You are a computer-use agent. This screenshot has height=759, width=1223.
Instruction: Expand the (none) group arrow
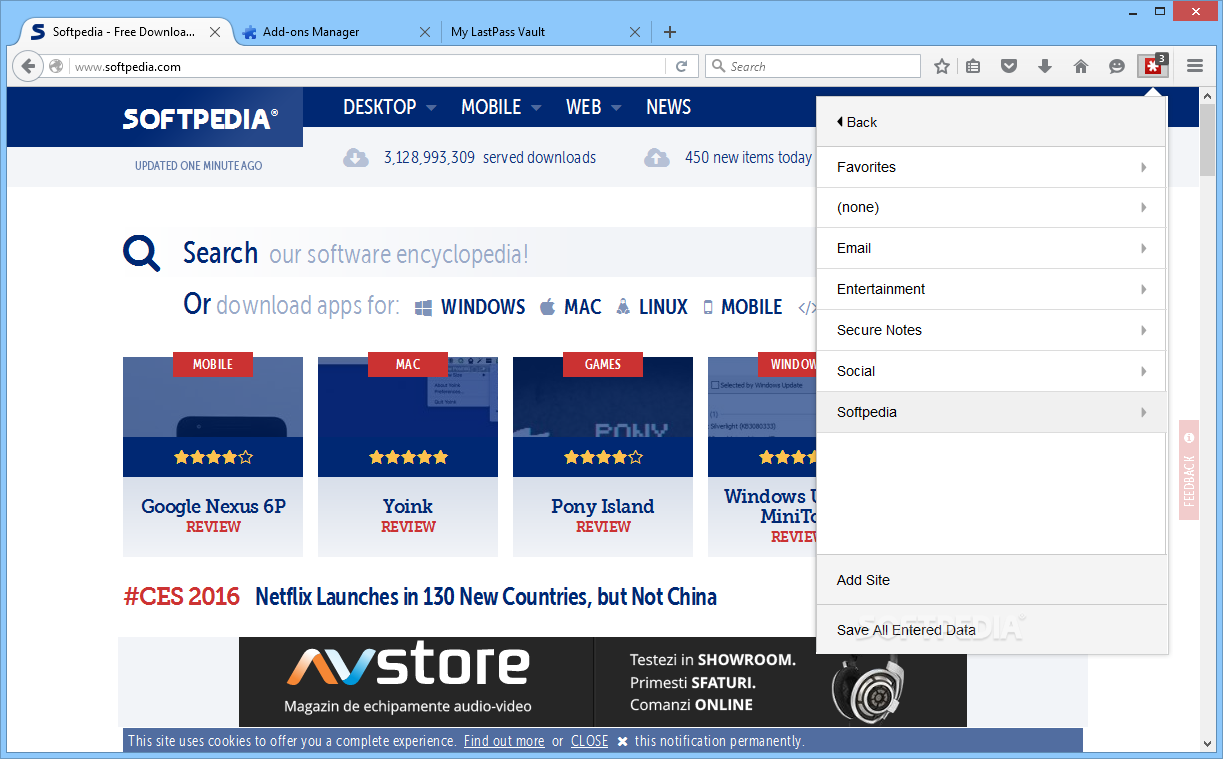coord(1144,208)
